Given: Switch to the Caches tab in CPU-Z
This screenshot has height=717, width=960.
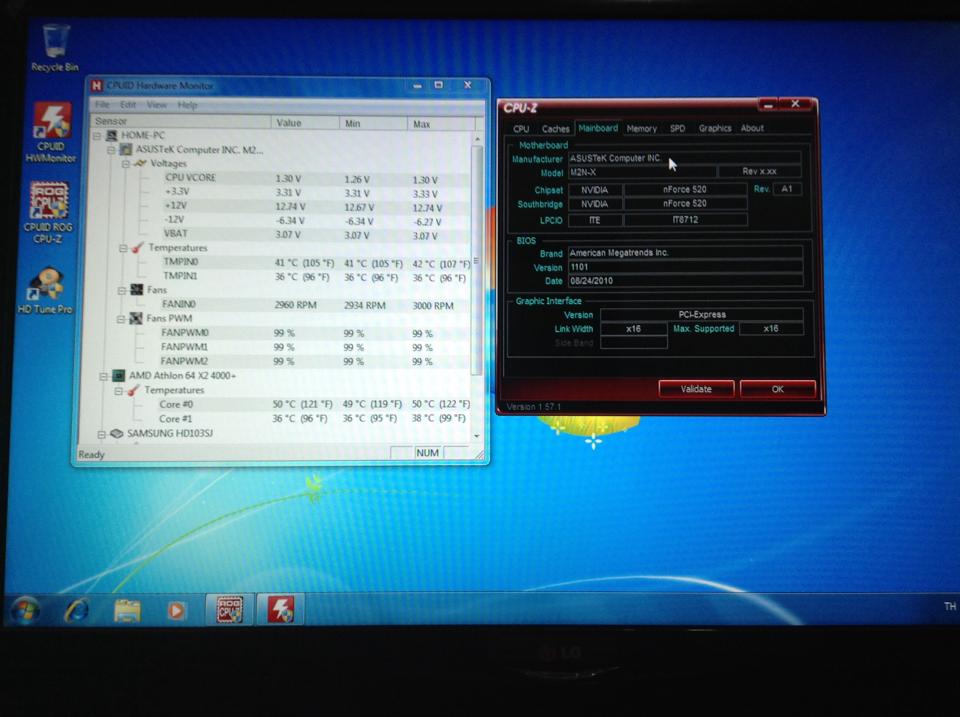Looking at the screenshot, I should (x=555, y=129).
